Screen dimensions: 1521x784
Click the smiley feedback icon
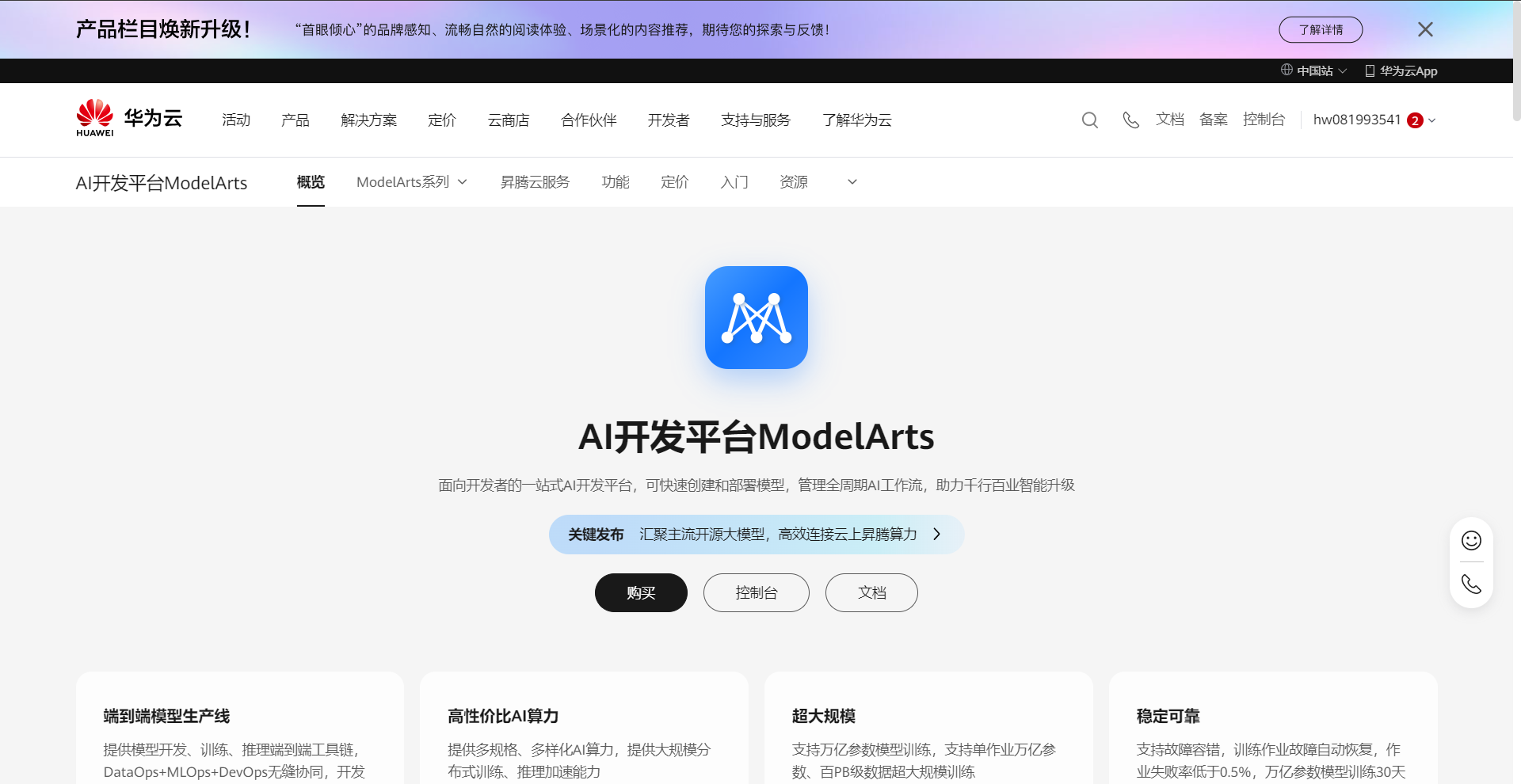(1471, 541)
